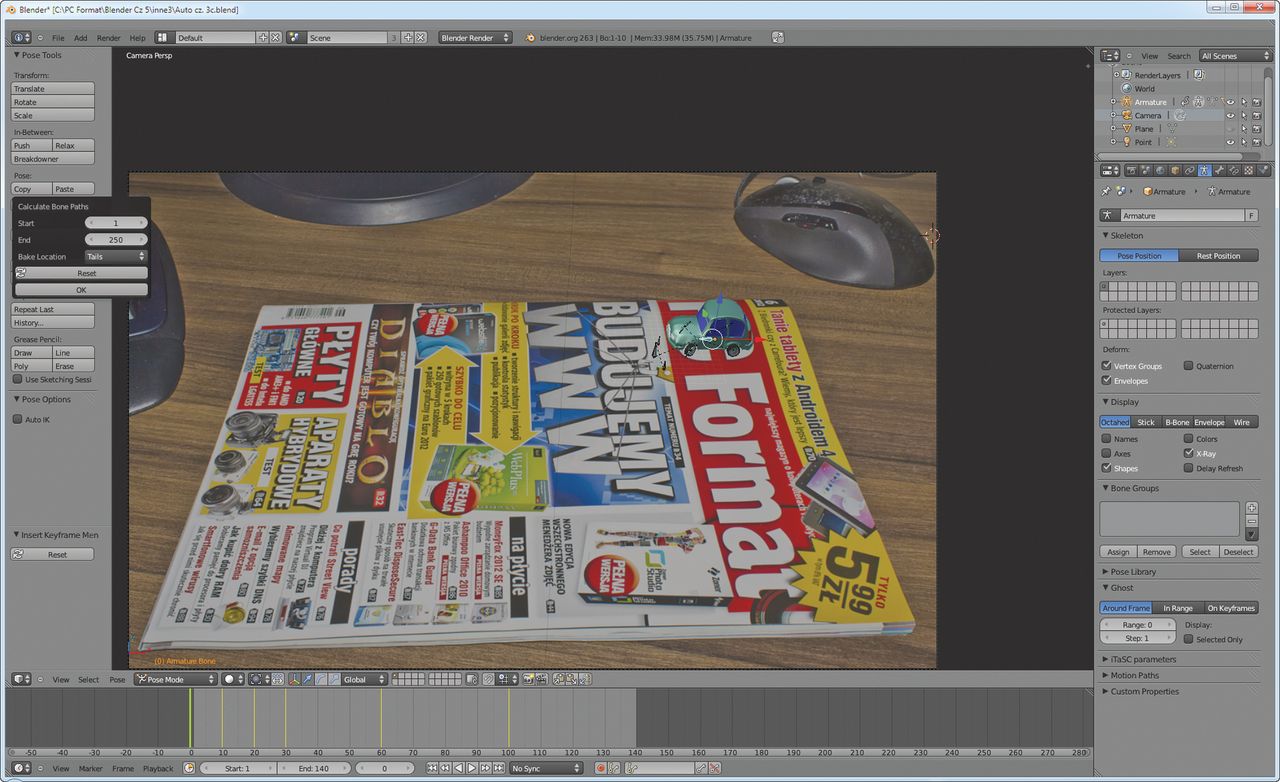
Task: Open the Armature data properties icon
Action: point(1205,170)
